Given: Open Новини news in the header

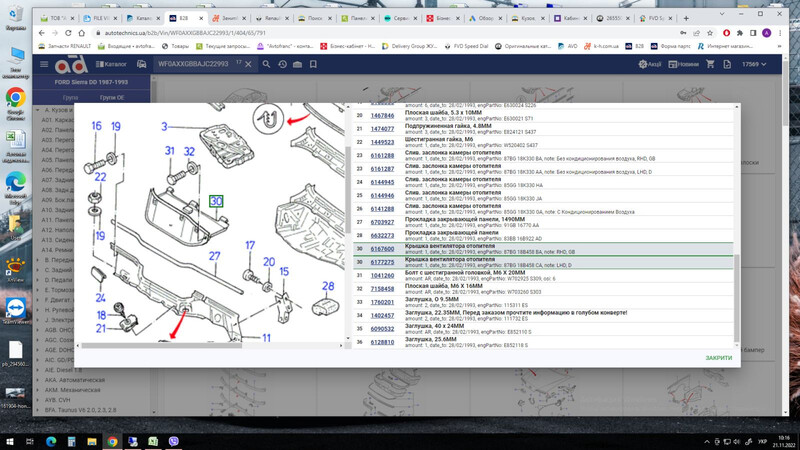Looking at the screenshot, I should [x=684, y=64].
